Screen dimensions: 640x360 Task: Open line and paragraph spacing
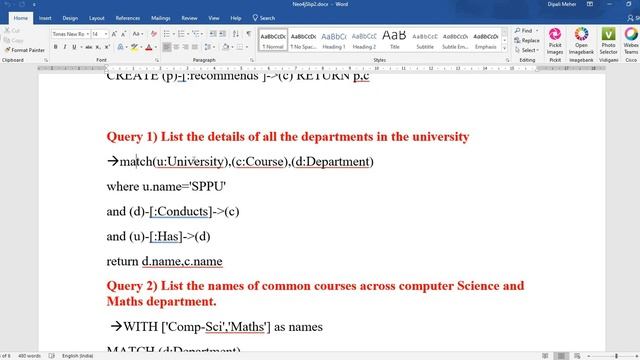[209, 47]
